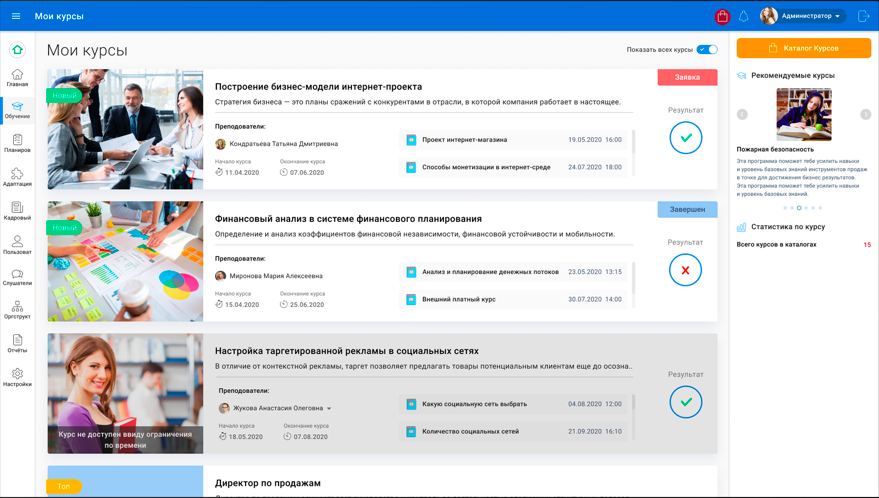
Task: Click the document icon for Способы монетизации
Action: click(411, 167)
